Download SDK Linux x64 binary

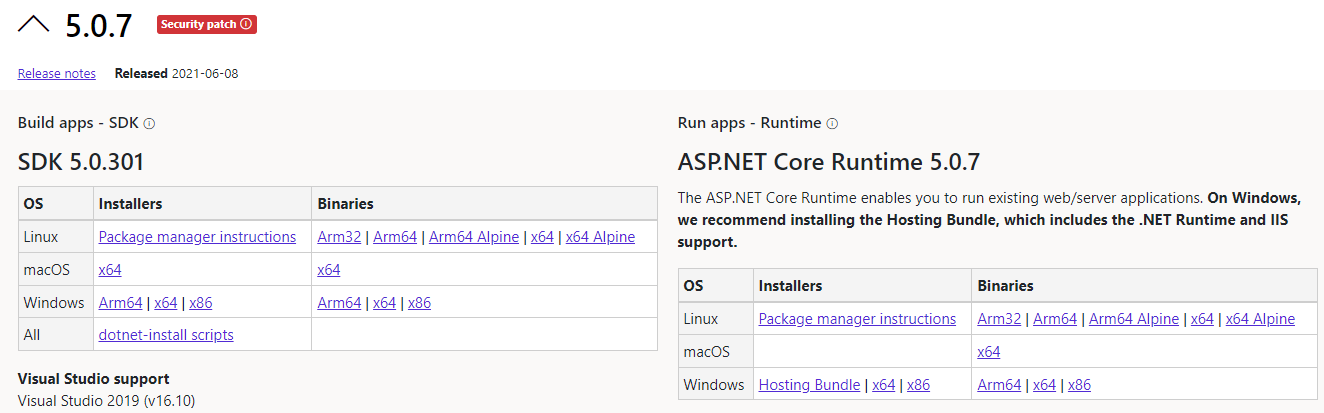coord(542,237)
